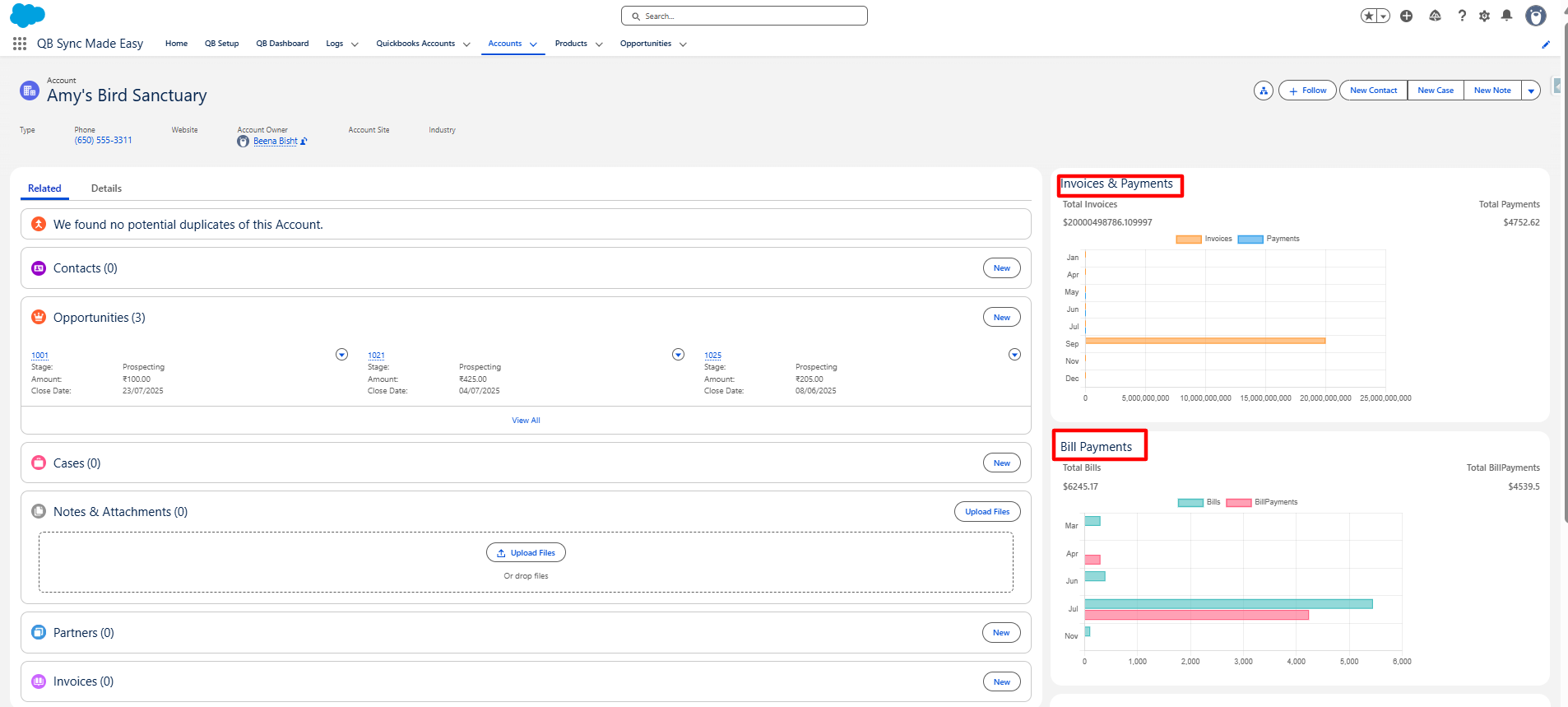Toggle Invoices series in chart legend

coord(1204,239)
